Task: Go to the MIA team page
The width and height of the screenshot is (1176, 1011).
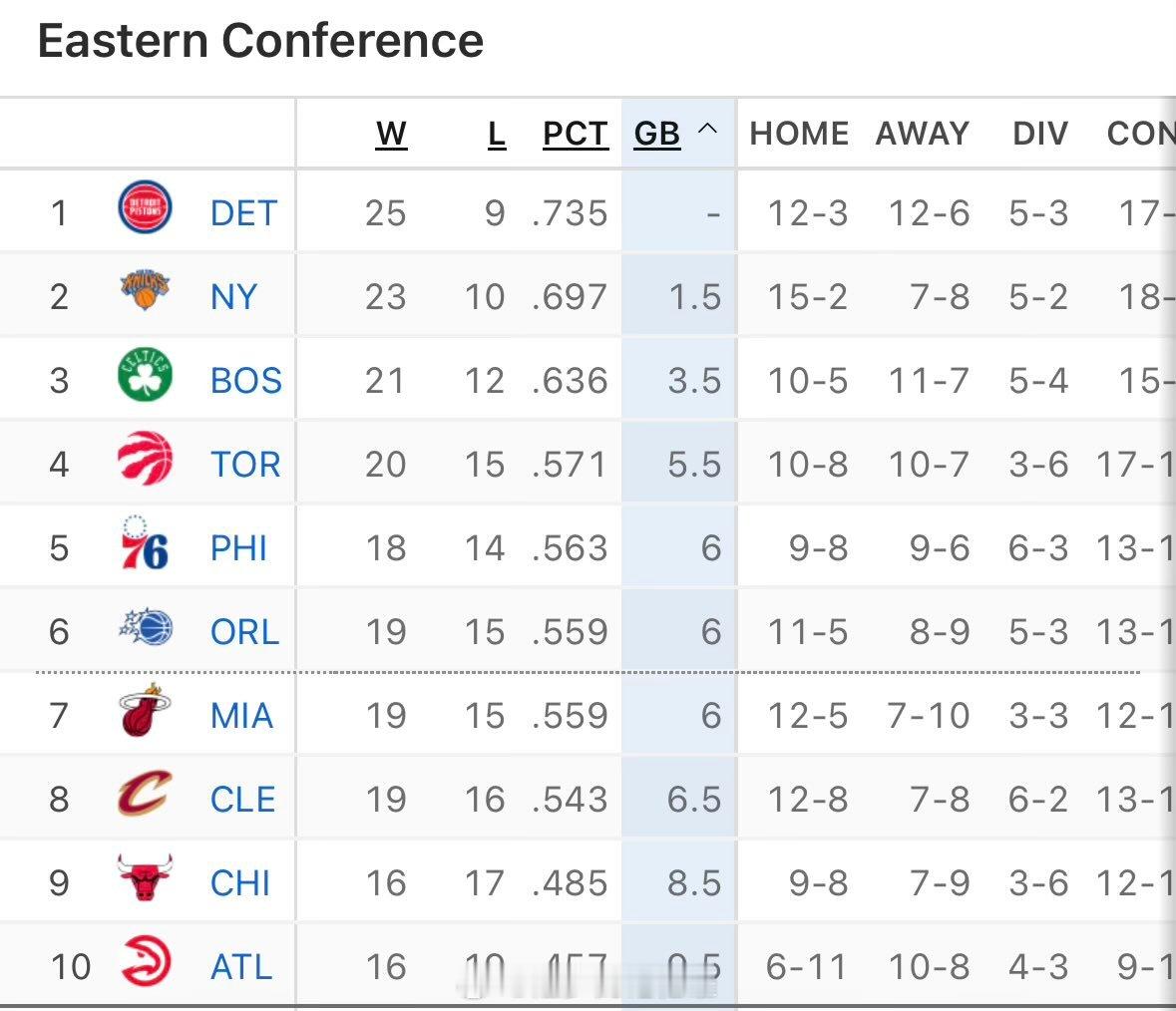Action: click(x=241, y=716)
